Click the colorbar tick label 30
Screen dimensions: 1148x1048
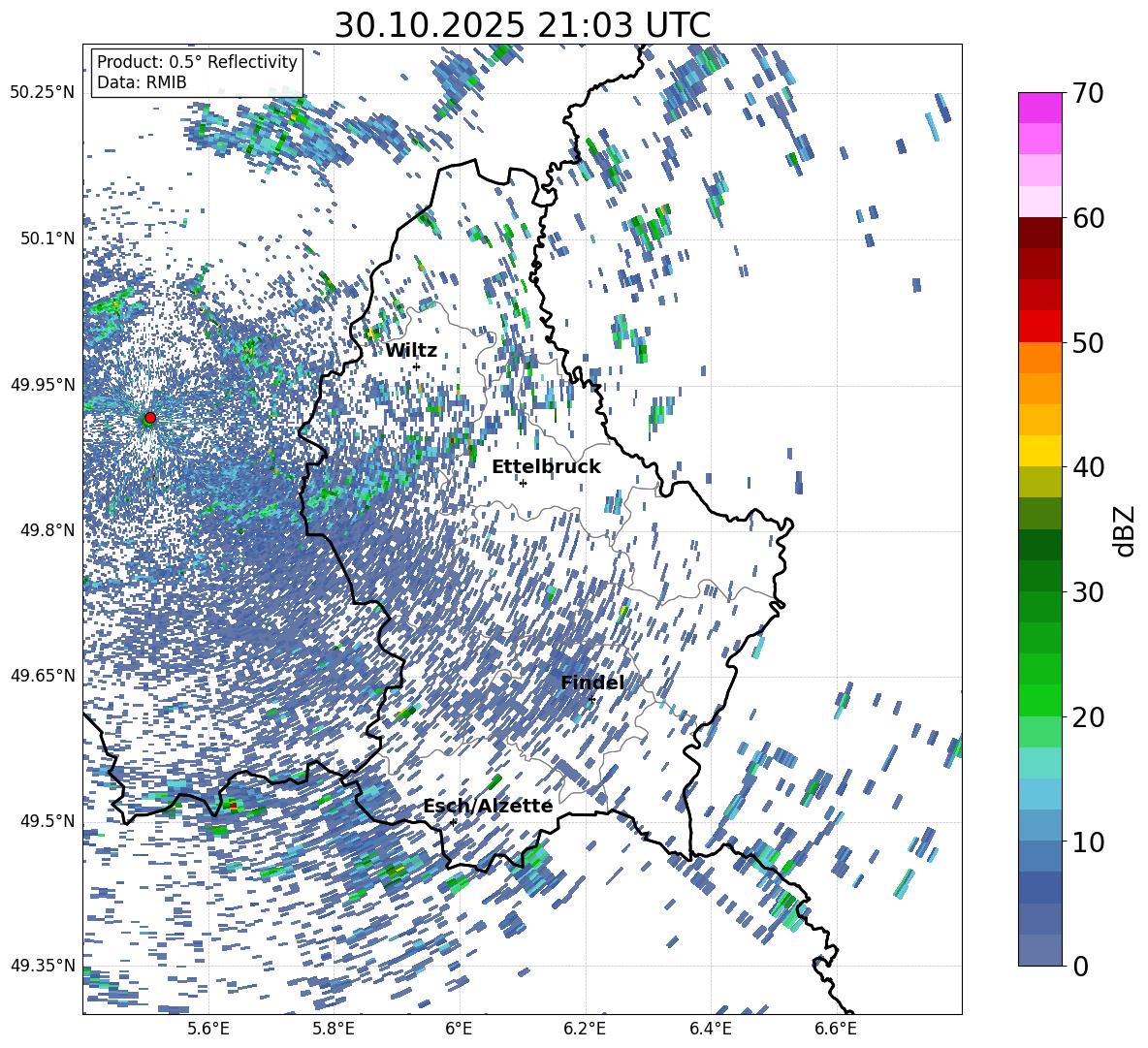click(x=1088, y=591)
